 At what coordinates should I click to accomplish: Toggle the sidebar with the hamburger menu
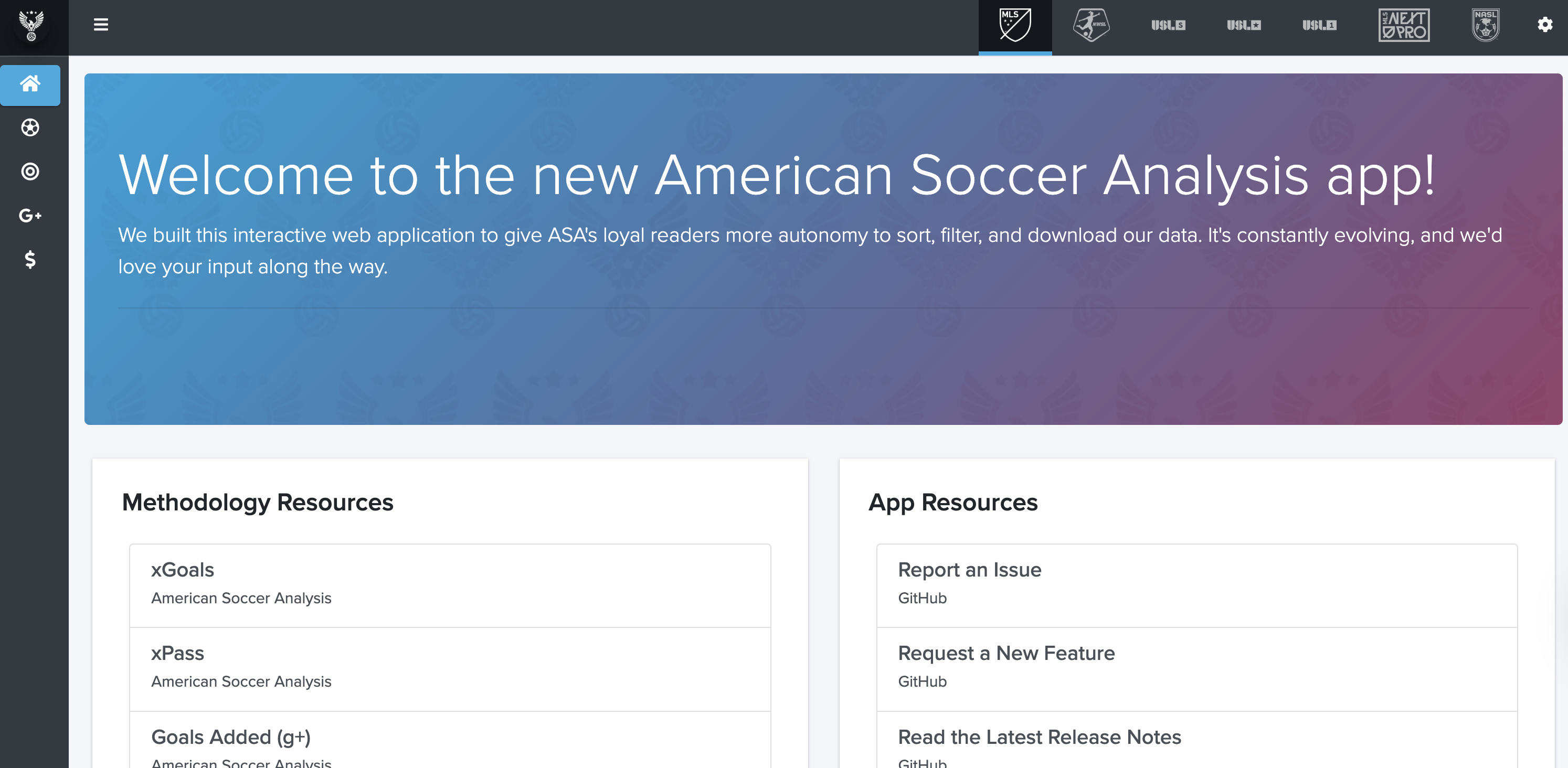[100, 25]
